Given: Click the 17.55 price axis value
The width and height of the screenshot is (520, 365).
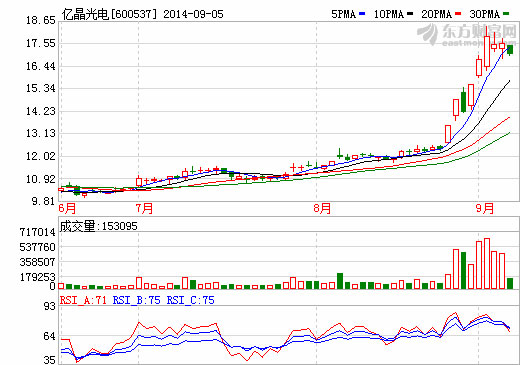Looking at the screenshot, I should 41,43.
